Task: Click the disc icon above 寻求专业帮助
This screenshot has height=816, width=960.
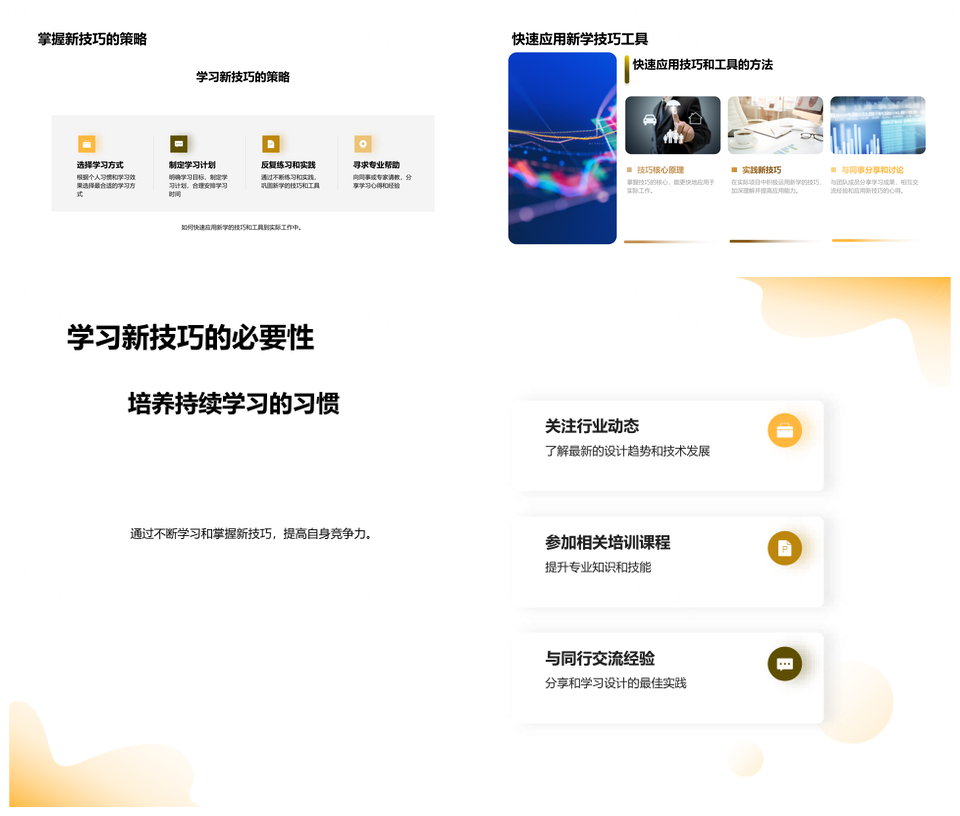Action: (x=363, y=144)
